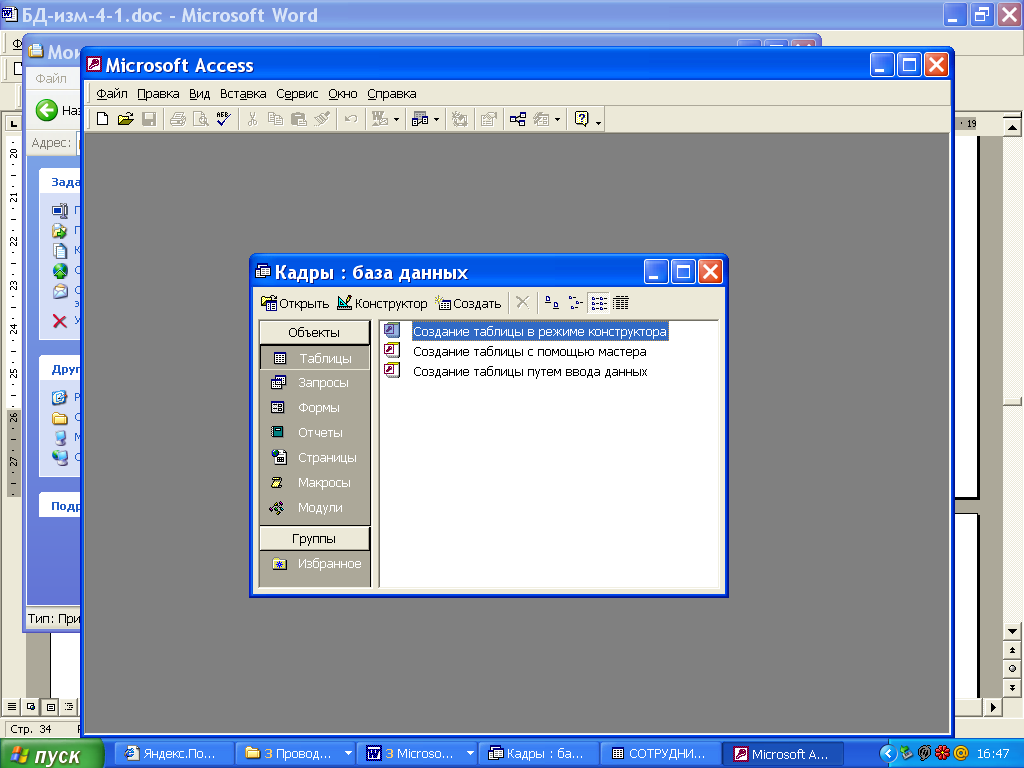
Task: Select Запросы in objects panel
Action: tap(315, 383)
